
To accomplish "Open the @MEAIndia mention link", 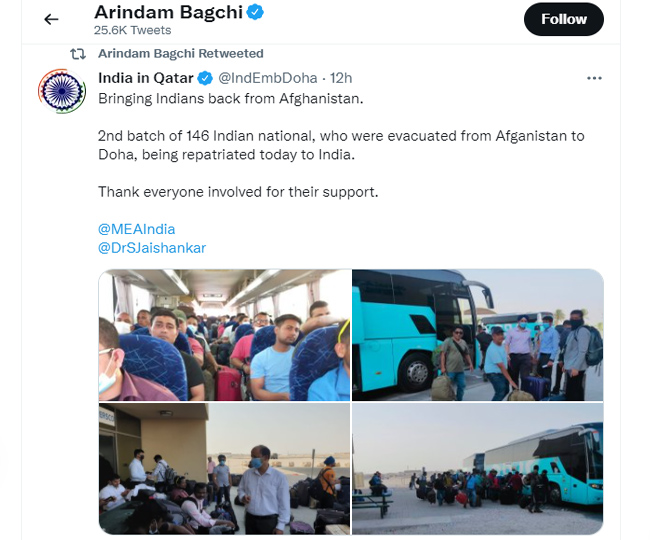I will (136, 229).
